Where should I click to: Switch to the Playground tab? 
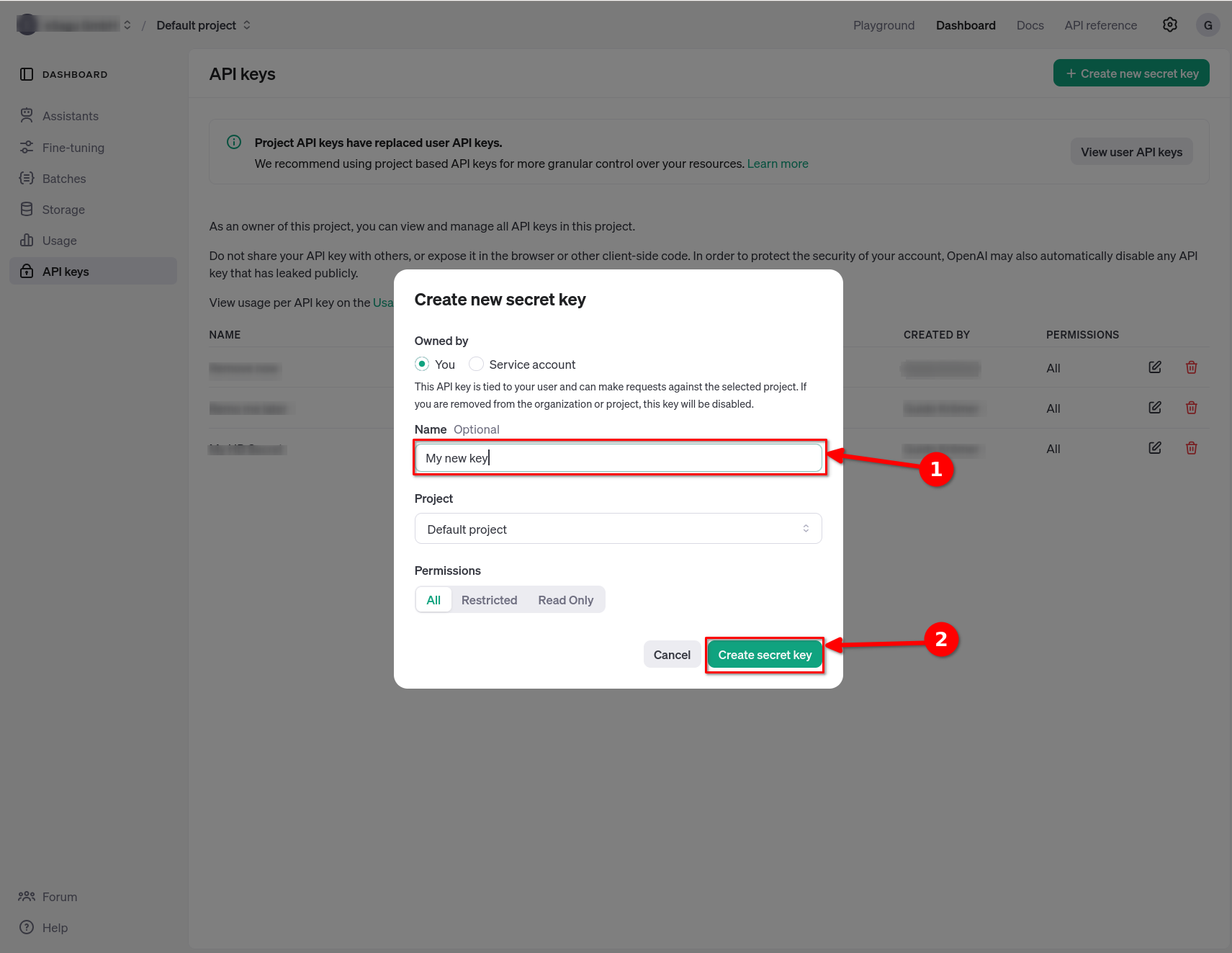(883, 25)
